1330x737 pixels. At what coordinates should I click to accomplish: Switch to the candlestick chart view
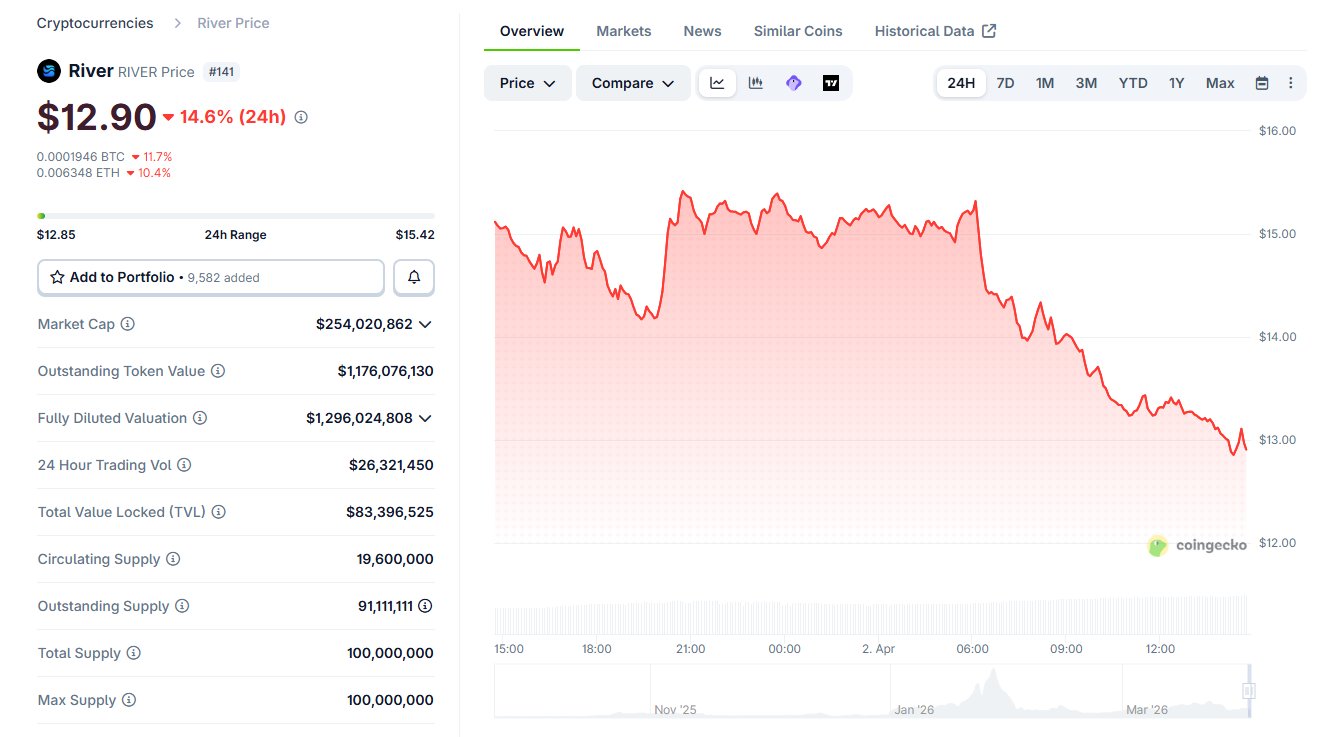756,83
